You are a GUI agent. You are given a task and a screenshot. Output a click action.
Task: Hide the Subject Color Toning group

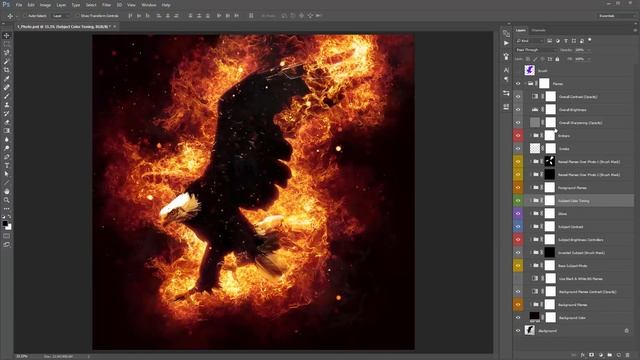click(518, 200)
